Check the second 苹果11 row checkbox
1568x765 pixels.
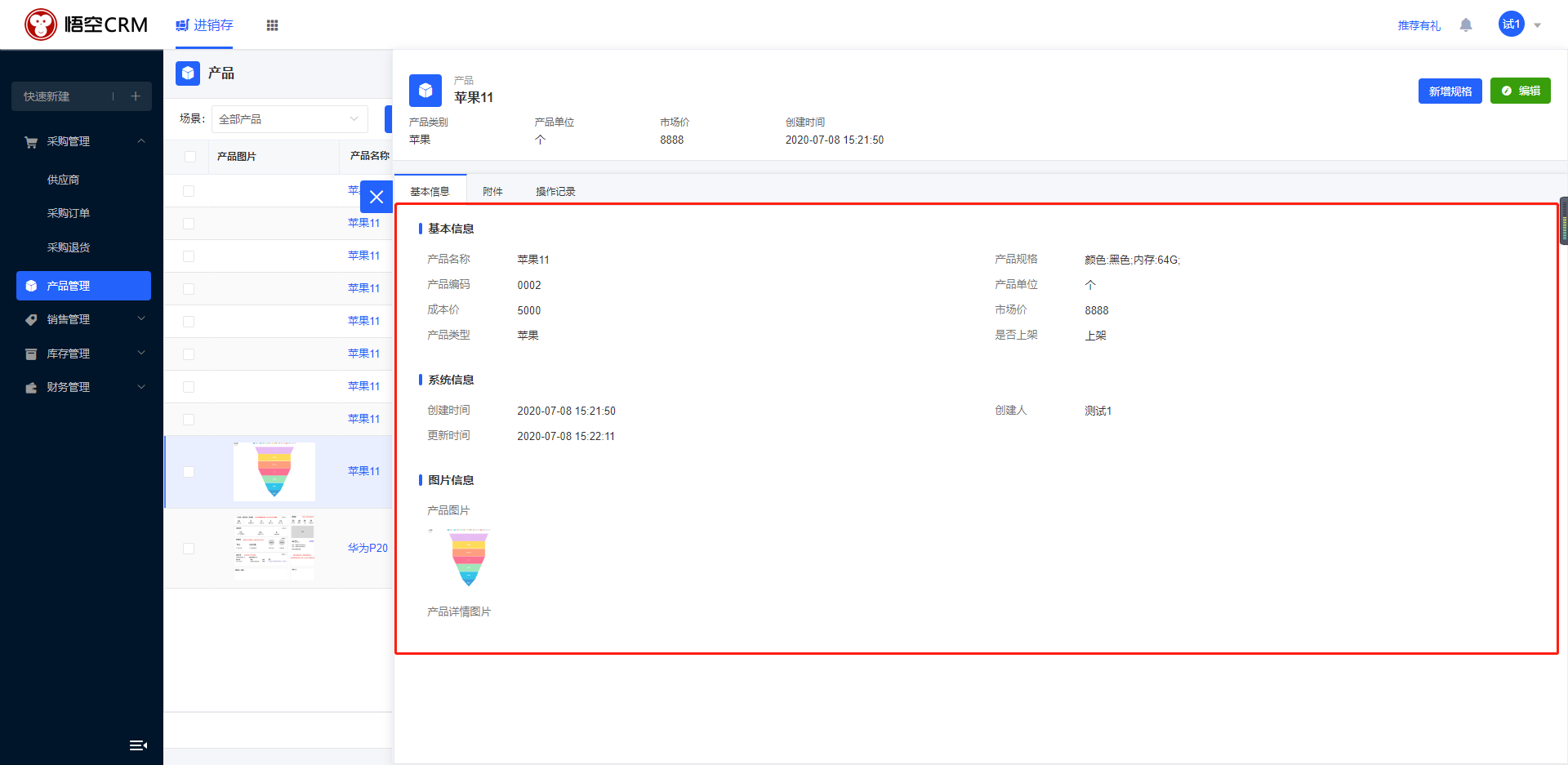[x=189, y=224]
